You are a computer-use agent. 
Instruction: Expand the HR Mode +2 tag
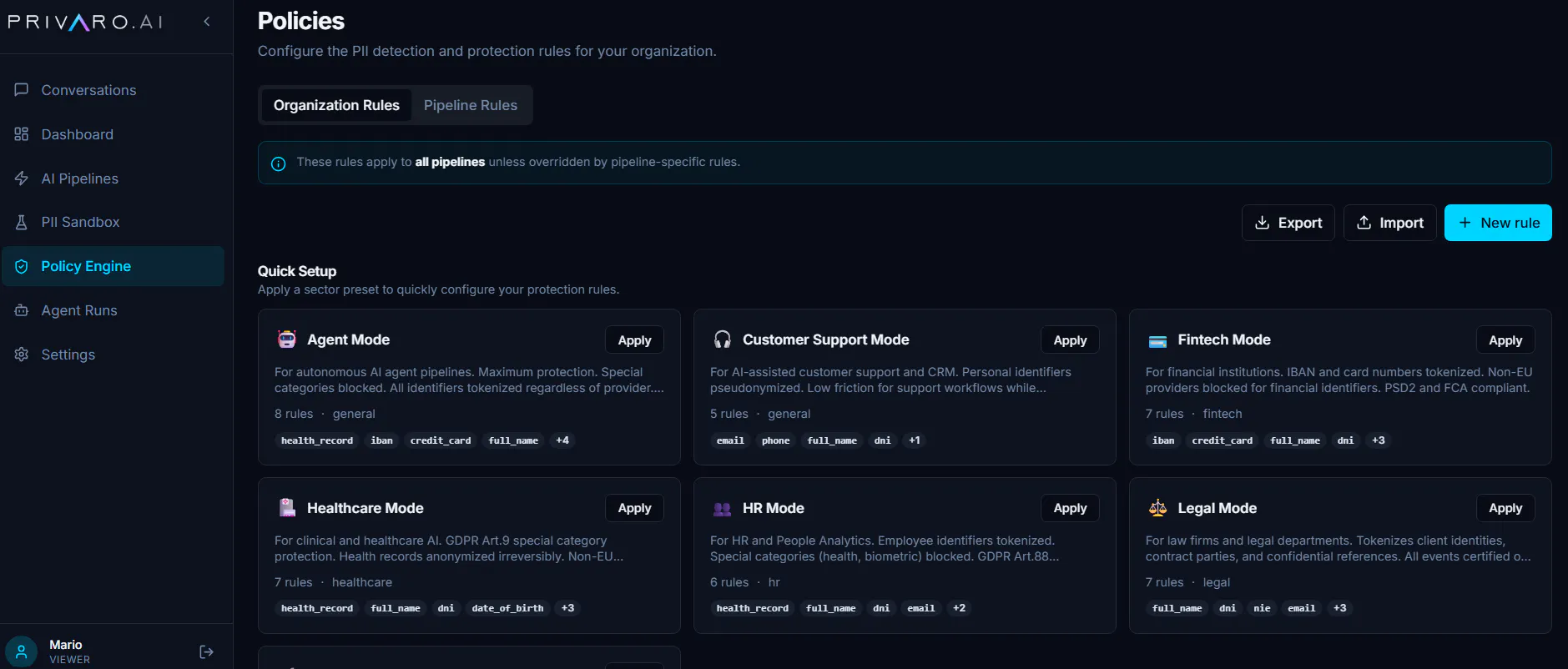click(x=959, y=608)
